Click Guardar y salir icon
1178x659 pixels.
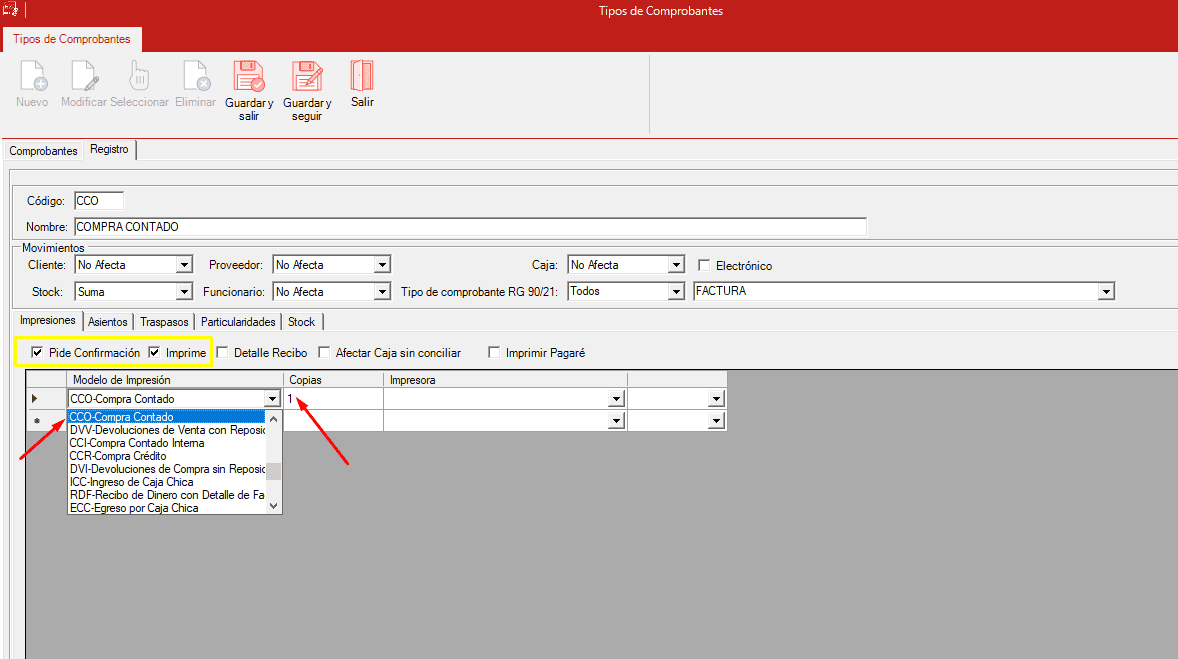pos(249,76)
